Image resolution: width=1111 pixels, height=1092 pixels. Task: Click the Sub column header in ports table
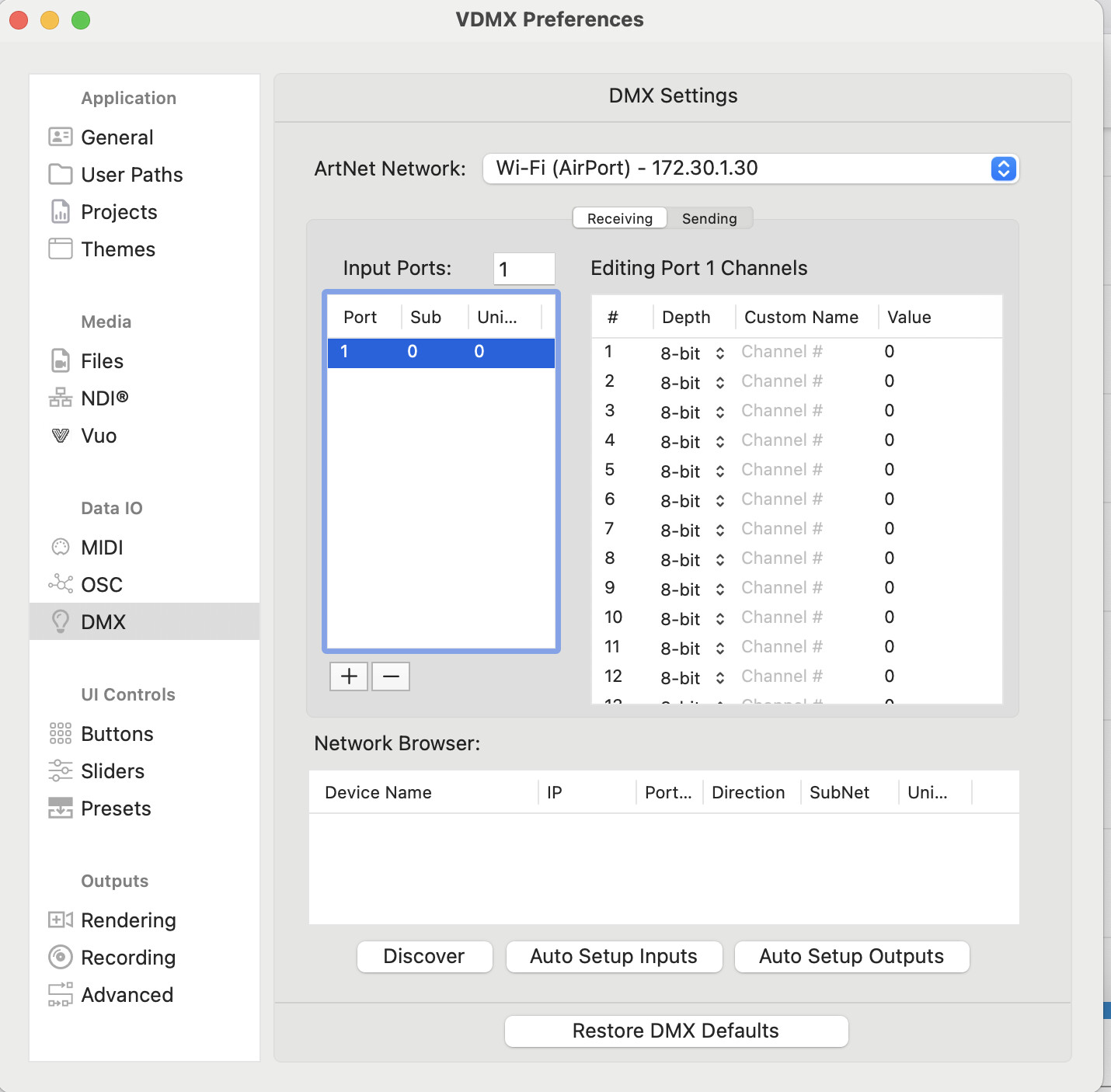(x=434, y=317)
